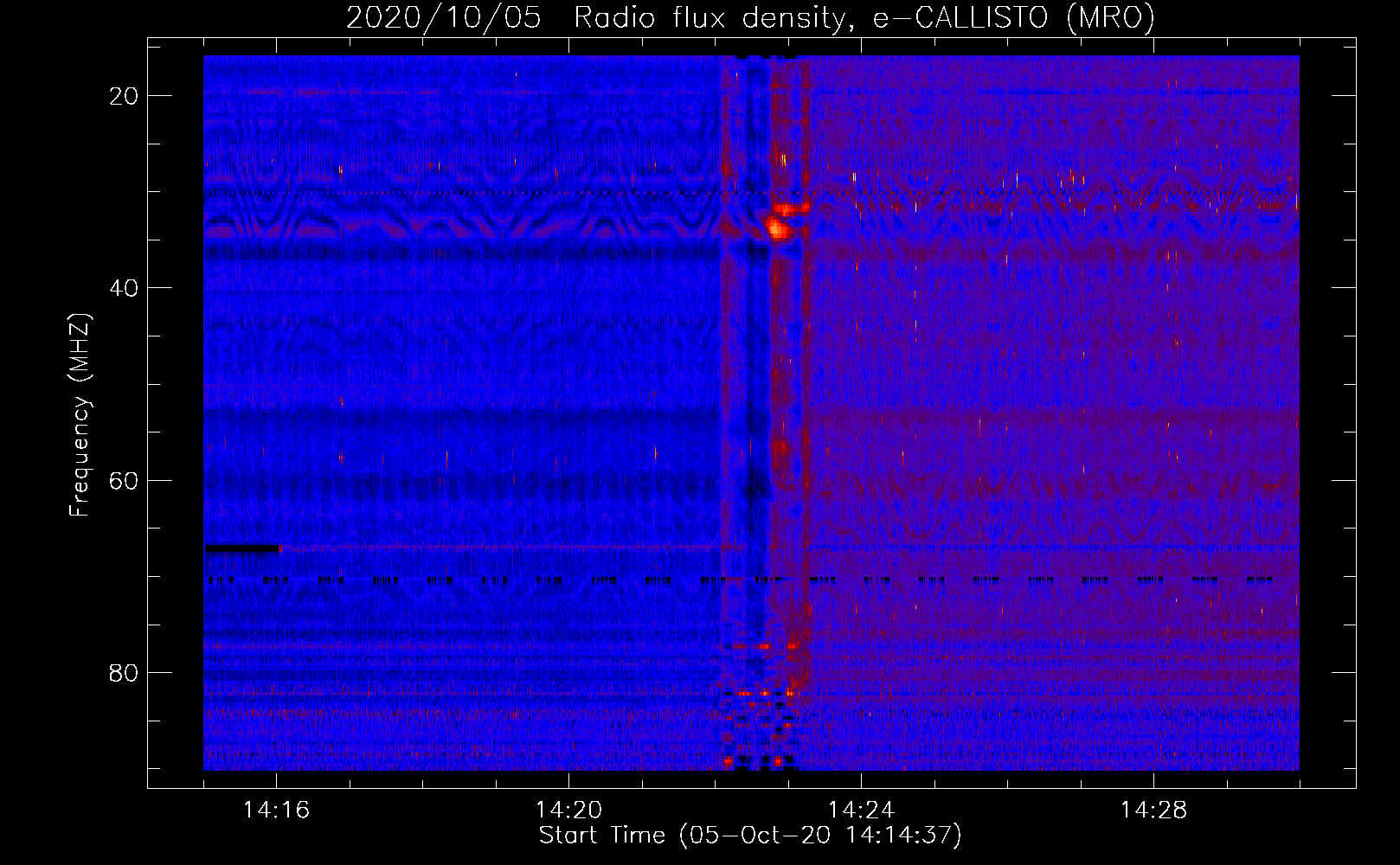Click the 14:16 time tick label
This screenshot has height=865, width=1400.
point(277,810)
